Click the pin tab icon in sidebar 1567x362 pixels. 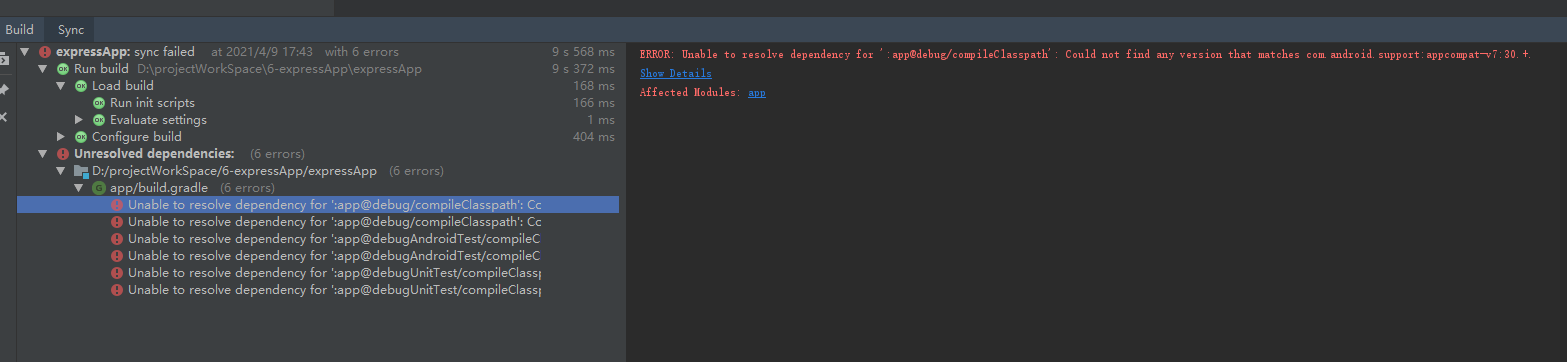click(x=4, y=89)
